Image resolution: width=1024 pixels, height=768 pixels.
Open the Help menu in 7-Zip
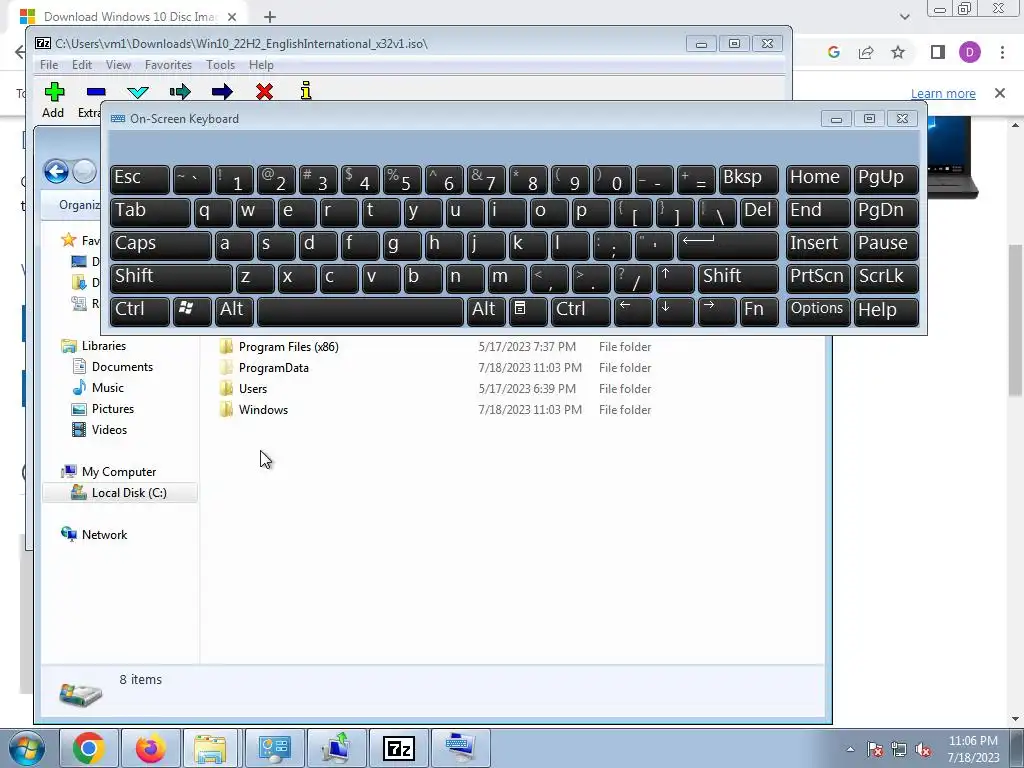261,65
